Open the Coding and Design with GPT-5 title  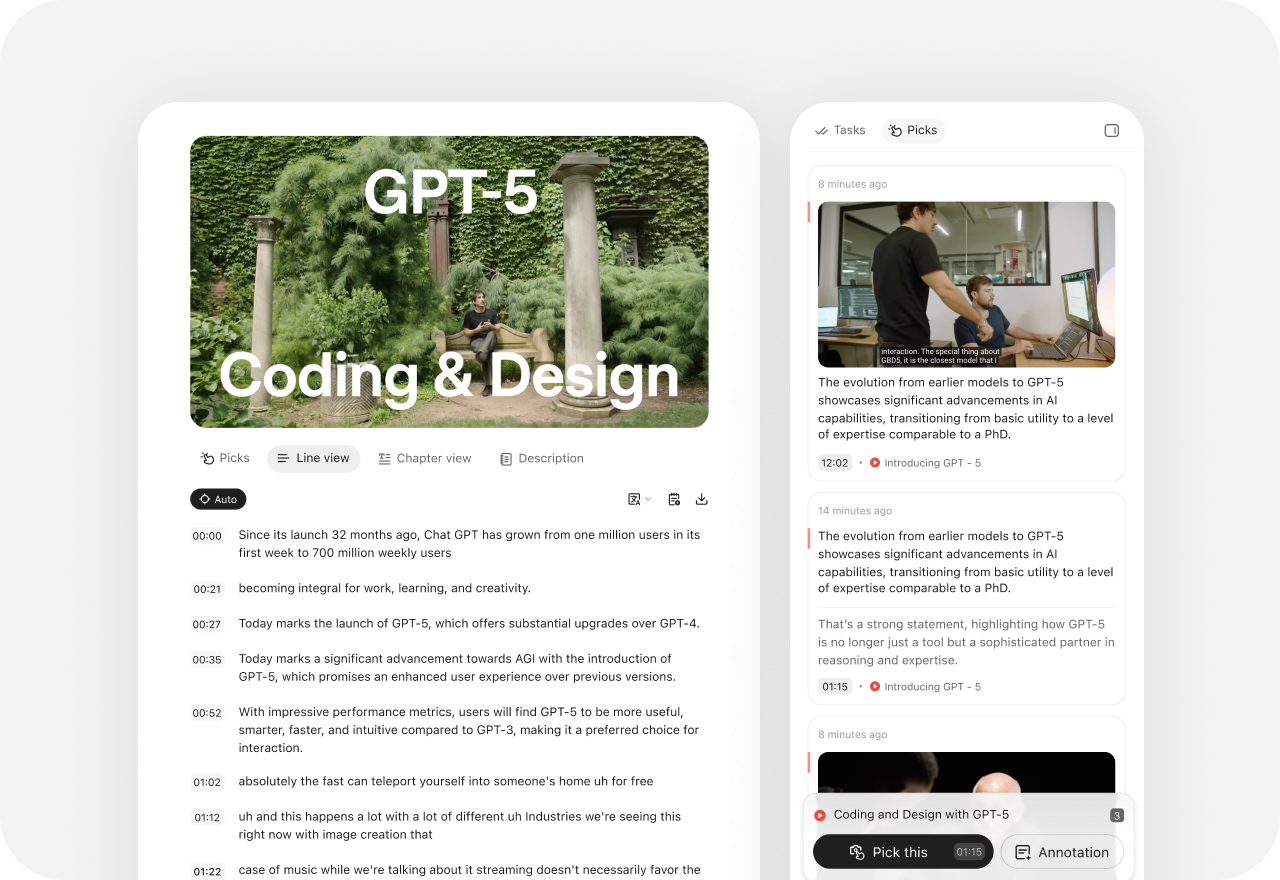921,815
